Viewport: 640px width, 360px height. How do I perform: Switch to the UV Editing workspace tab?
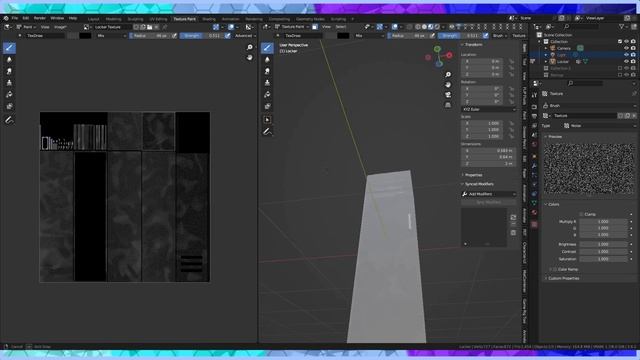[158, 19]
